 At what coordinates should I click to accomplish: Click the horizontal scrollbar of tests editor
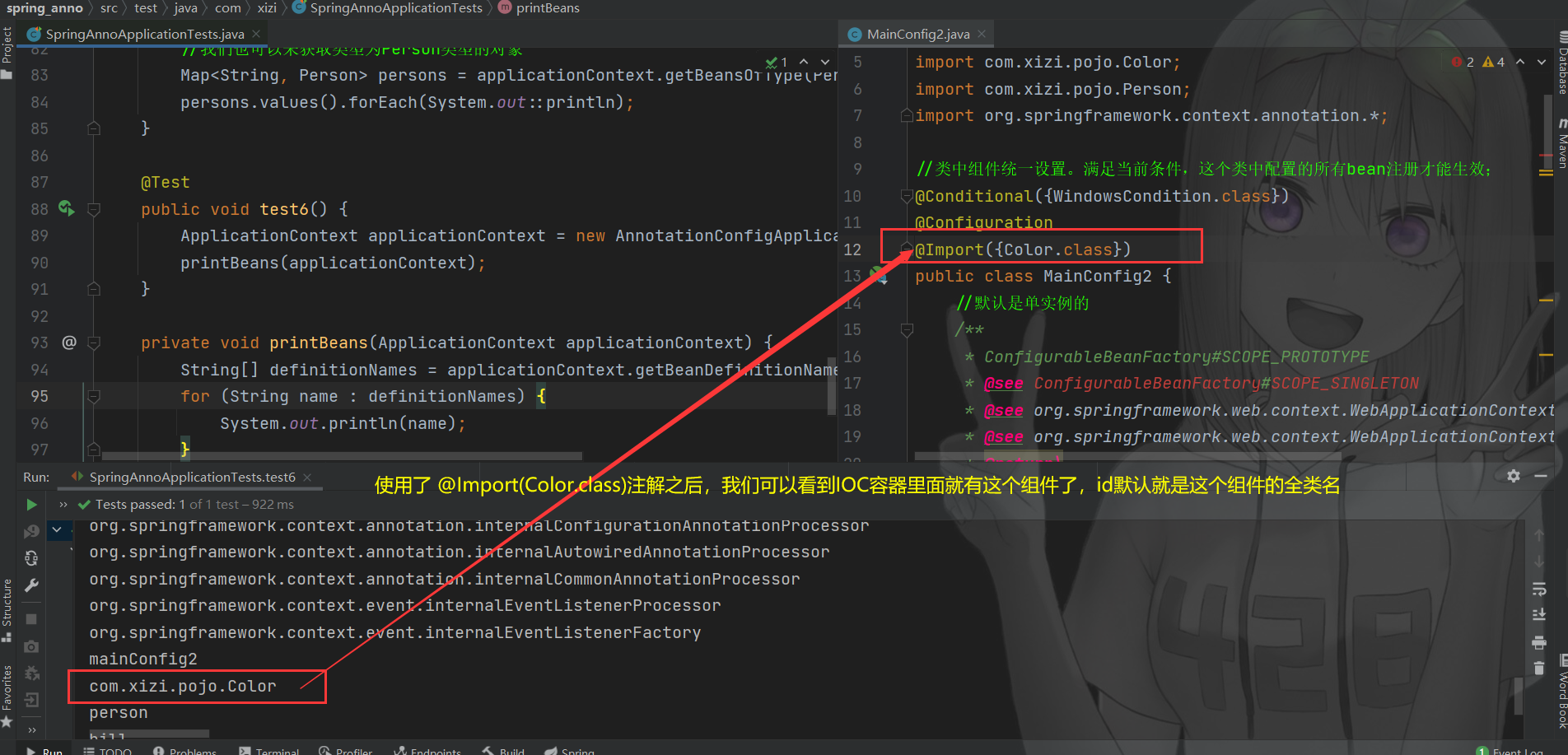tap(342, 455)
